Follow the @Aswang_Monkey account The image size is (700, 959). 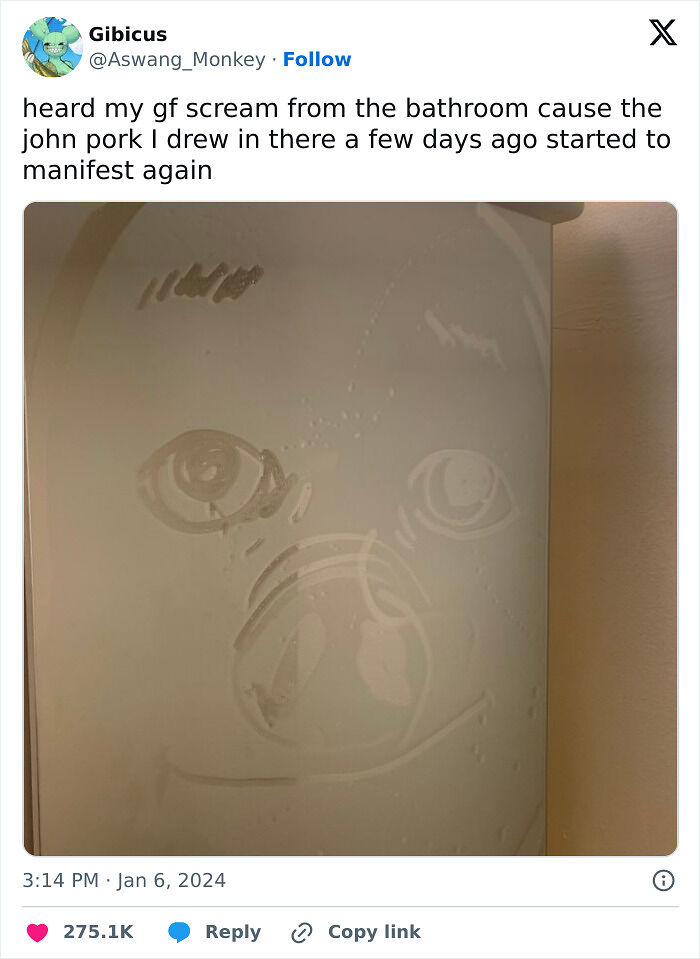point(317,59)
